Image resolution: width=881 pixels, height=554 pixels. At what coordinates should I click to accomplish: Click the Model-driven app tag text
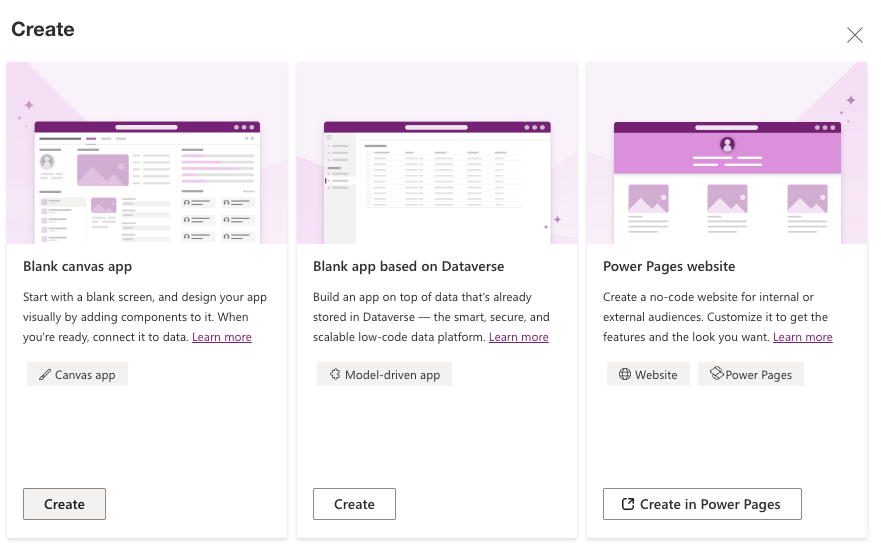click(x=392, y=375)
